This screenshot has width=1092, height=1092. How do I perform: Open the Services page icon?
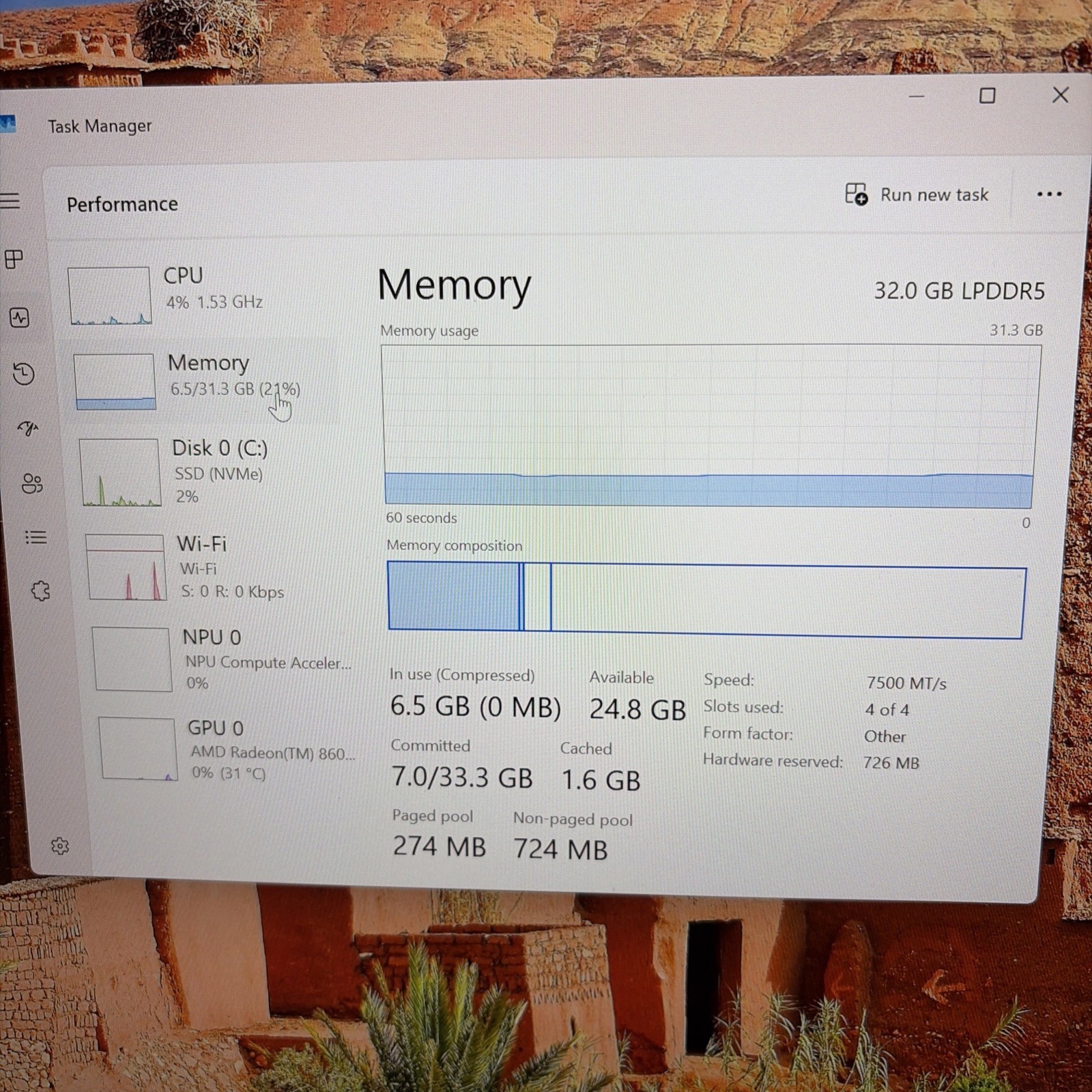pos(41,590)
